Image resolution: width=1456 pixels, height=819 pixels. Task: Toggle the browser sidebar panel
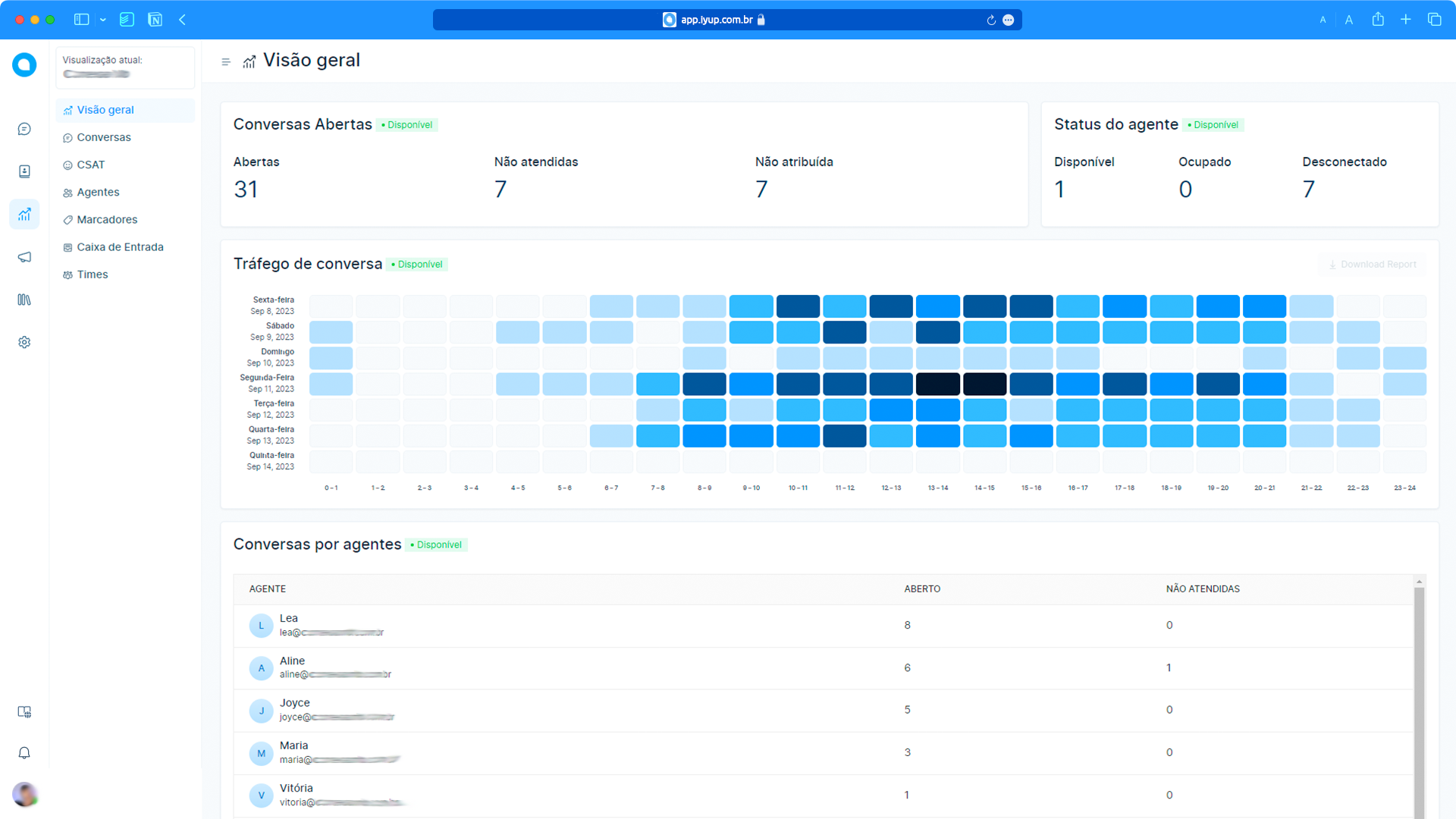(x=80, y=20)
